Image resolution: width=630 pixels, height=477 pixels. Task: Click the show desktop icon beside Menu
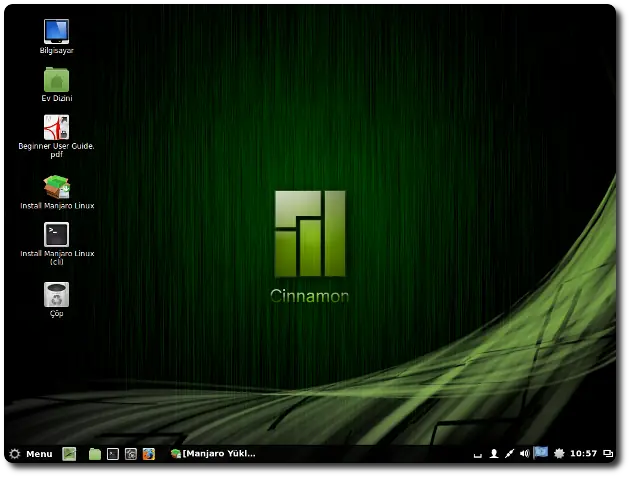click(69, 454)
